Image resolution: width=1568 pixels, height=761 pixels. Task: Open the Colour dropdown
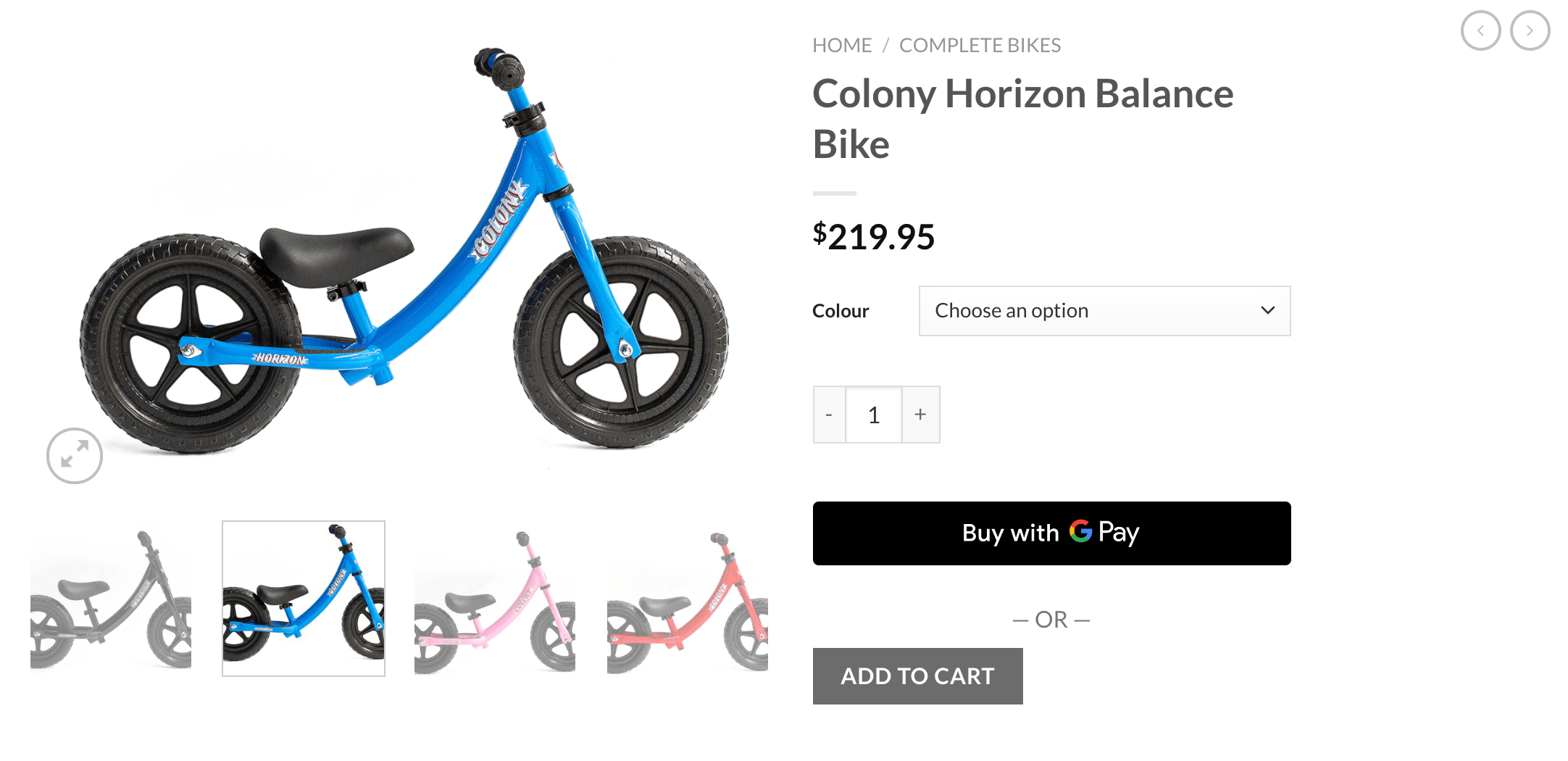point(1104,310)
